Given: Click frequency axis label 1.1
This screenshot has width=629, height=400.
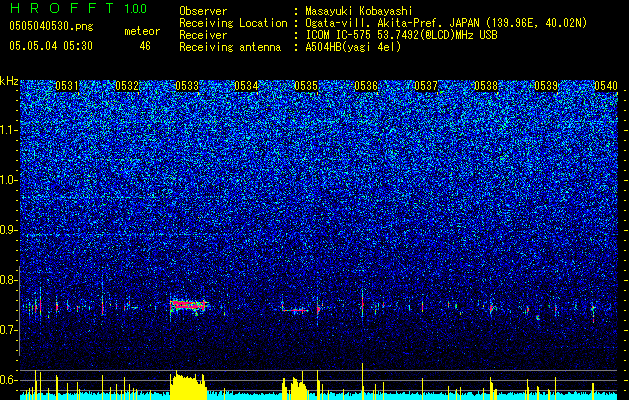Looking at the screenshot, I should click(9, 130).
